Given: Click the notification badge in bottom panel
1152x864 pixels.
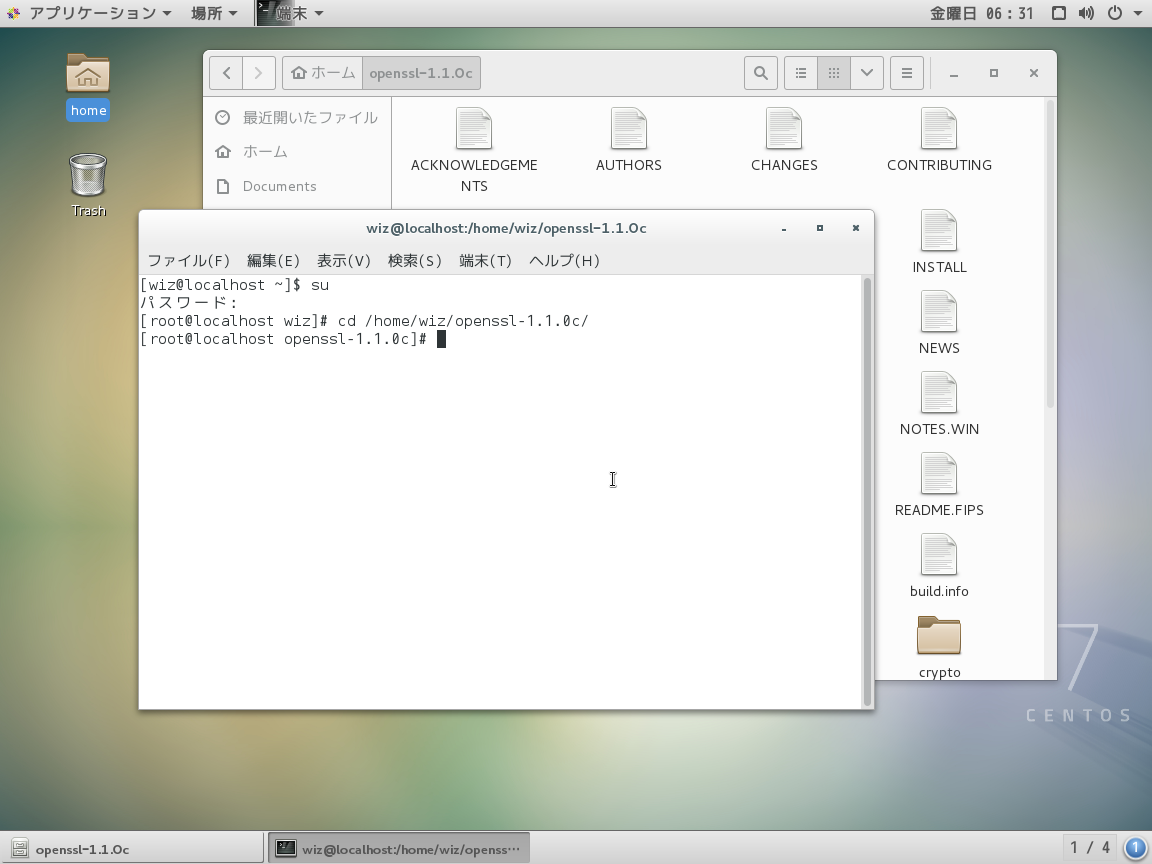Looking at the screenshot, I should tap(1135, 848).
